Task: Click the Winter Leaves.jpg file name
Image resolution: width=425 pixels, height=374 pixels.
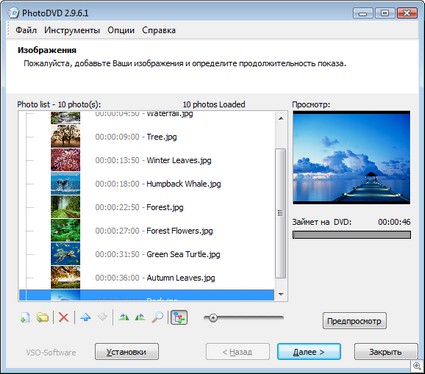Action: pos(179,160)
